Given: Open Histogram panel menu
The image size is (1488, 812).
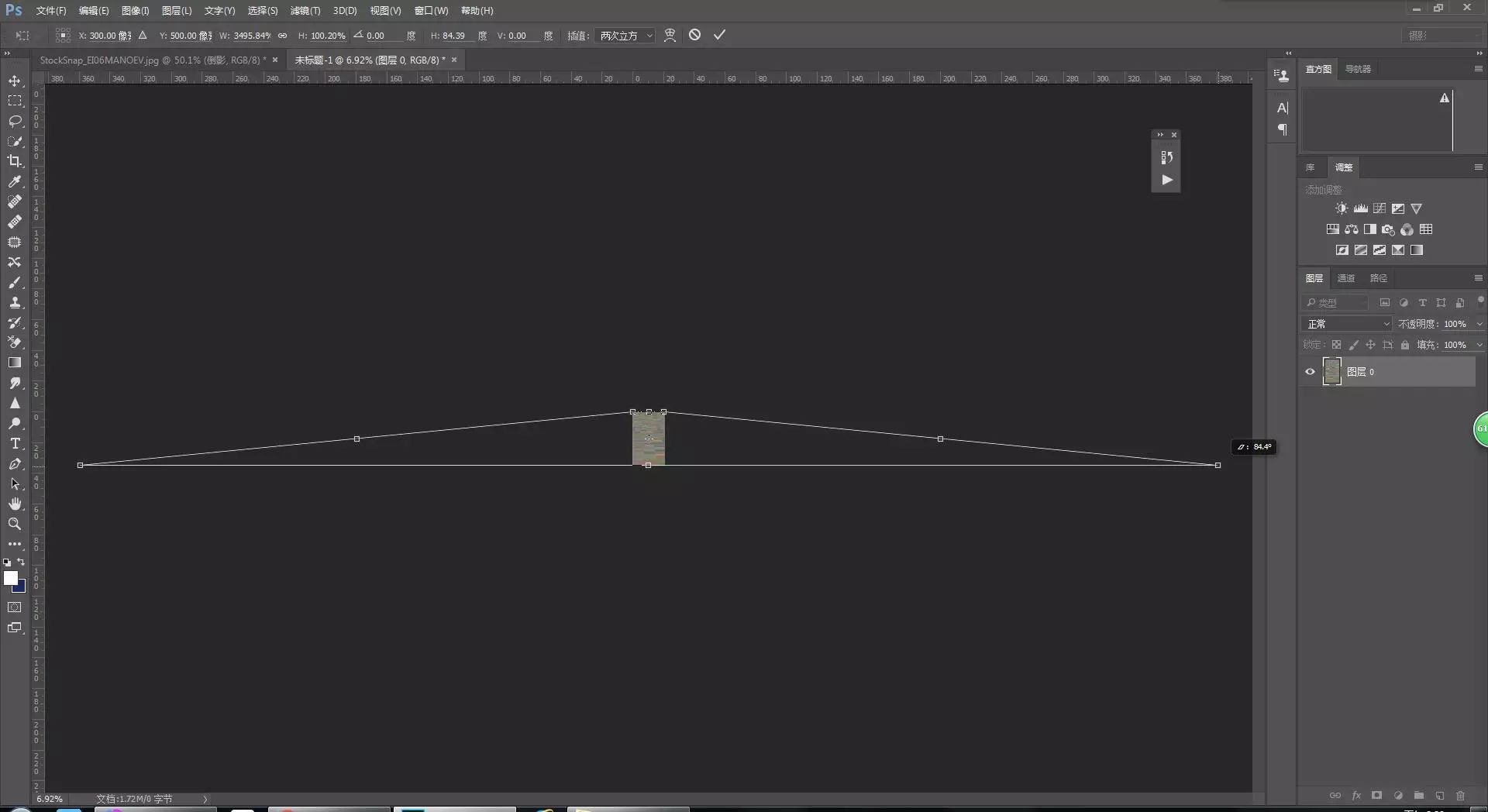Looking at the screenshot, I should [1478, 69].
